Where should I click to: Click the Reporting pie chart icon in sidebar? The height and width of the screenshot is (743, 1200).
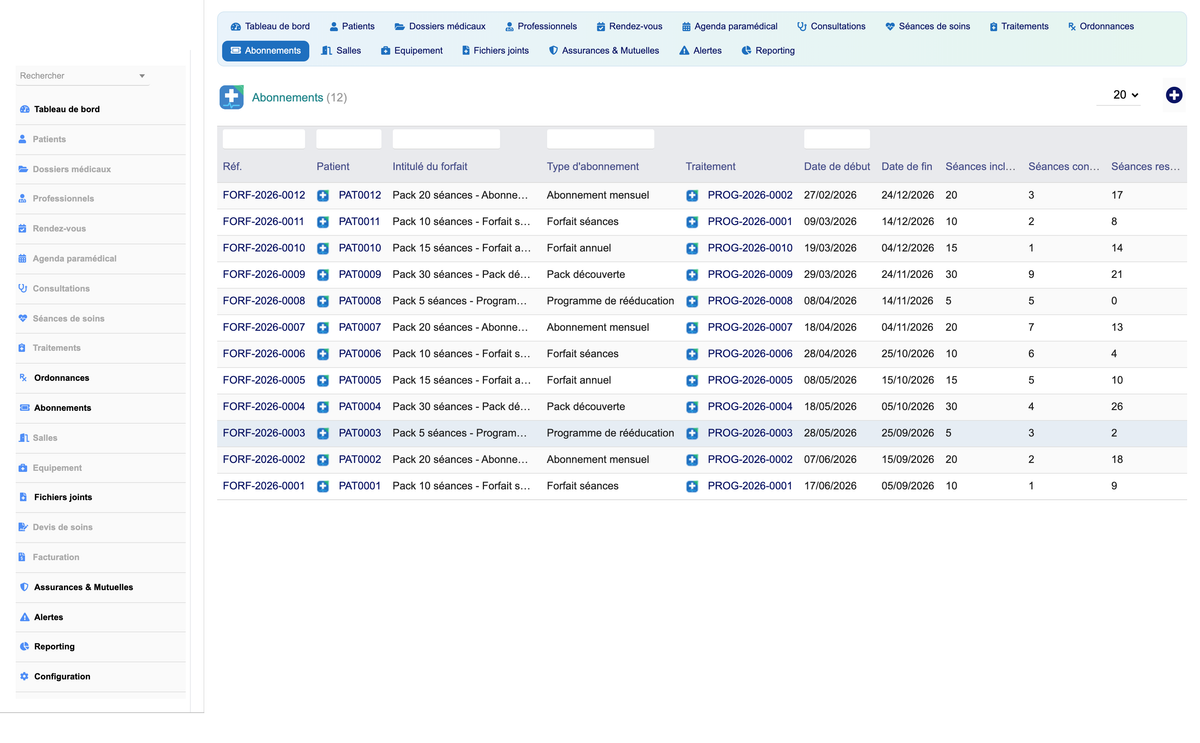point(24,647)
